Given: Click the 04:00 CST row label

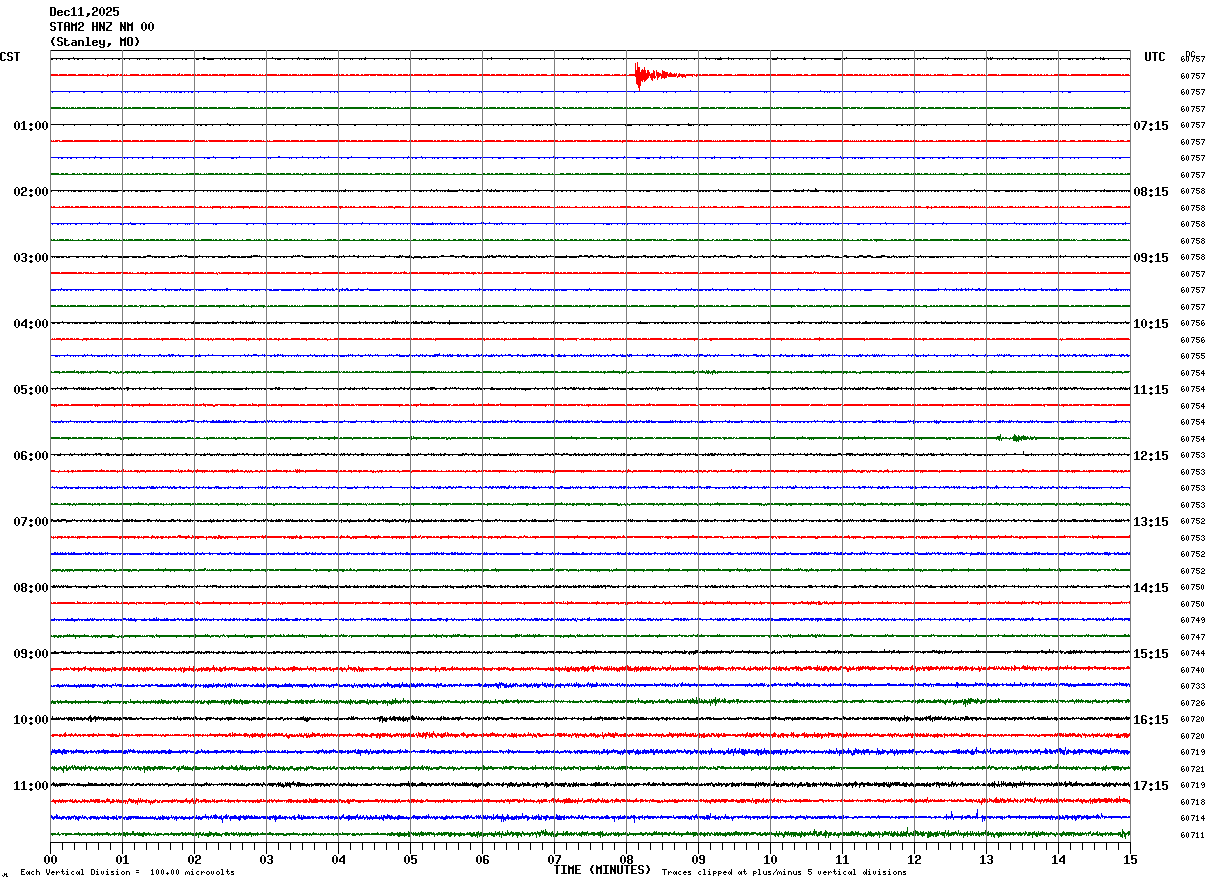Looking at the screenshot, I should point(31,323).
